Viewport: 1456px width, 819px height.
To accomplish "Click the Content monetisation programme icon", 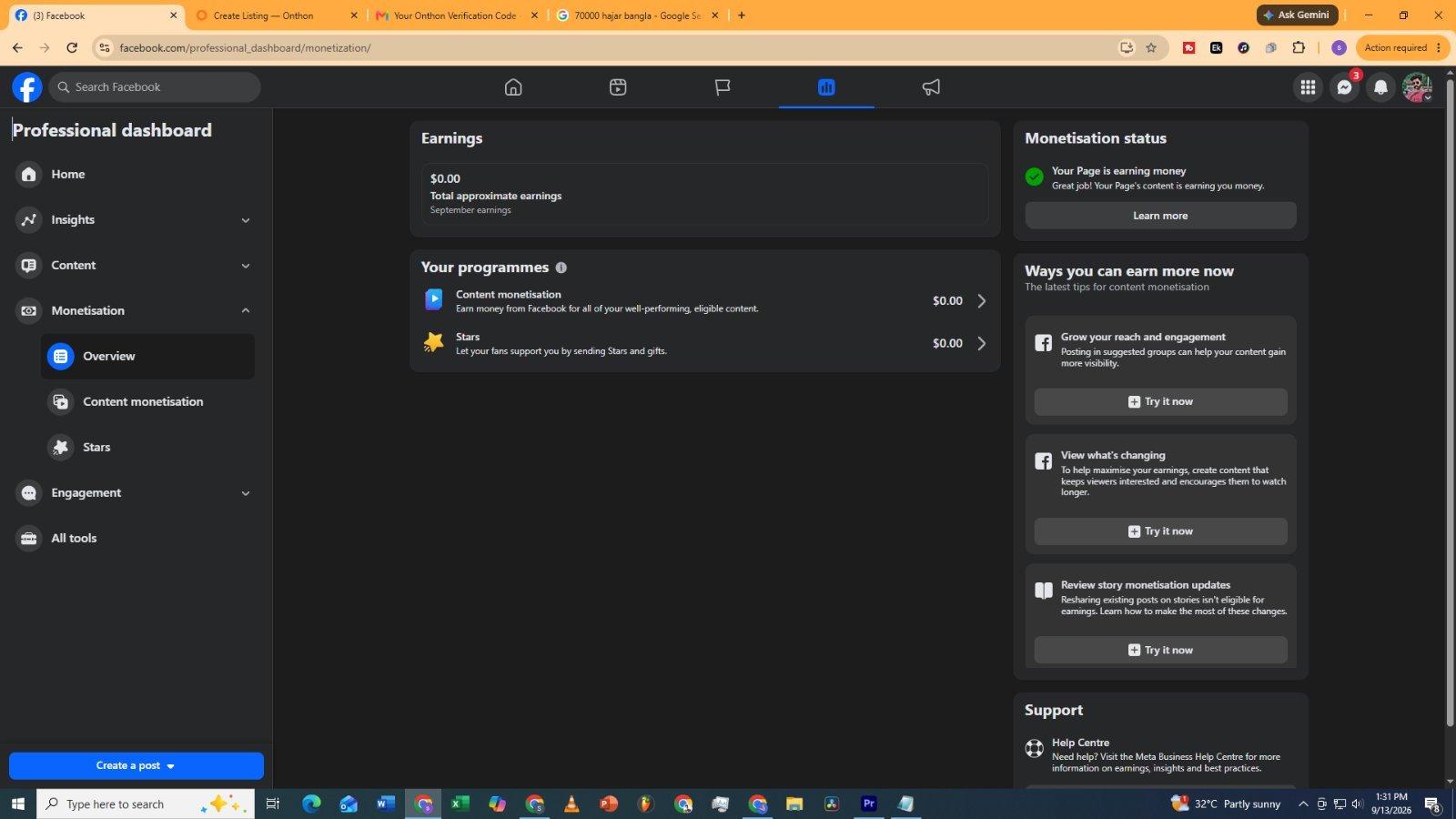I will (x=434, y=299).
